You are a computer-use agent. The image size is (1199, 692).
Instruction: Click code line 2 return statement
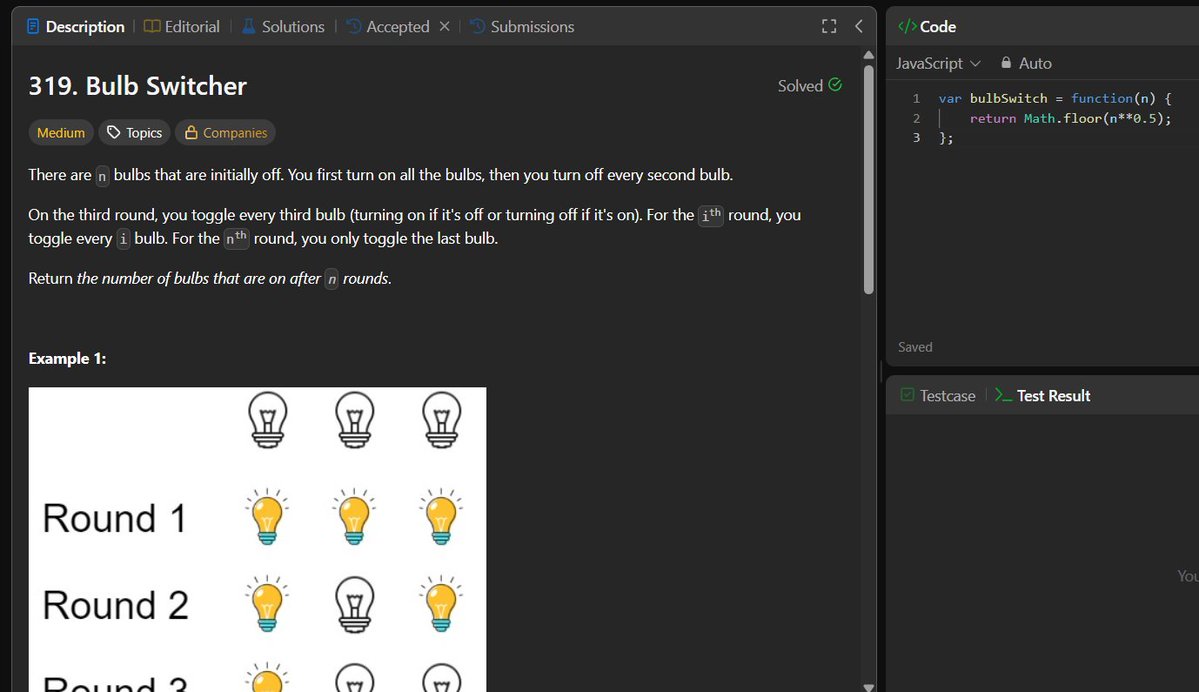(1070, 119)
